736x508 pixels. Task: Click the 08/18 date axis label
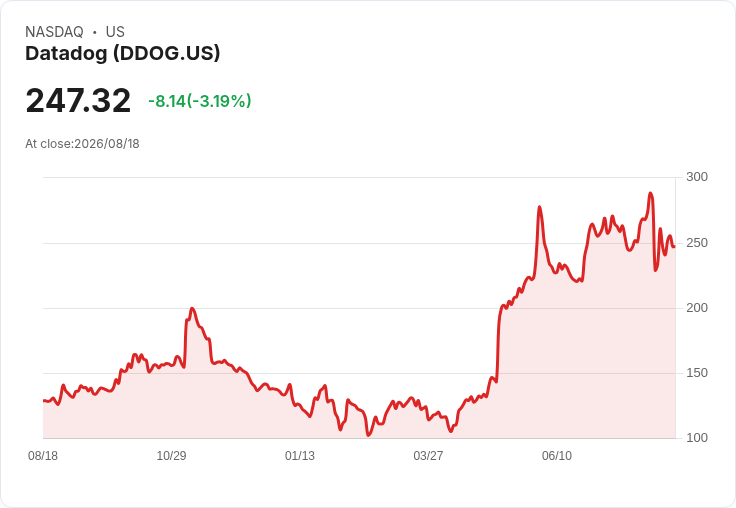43,456
